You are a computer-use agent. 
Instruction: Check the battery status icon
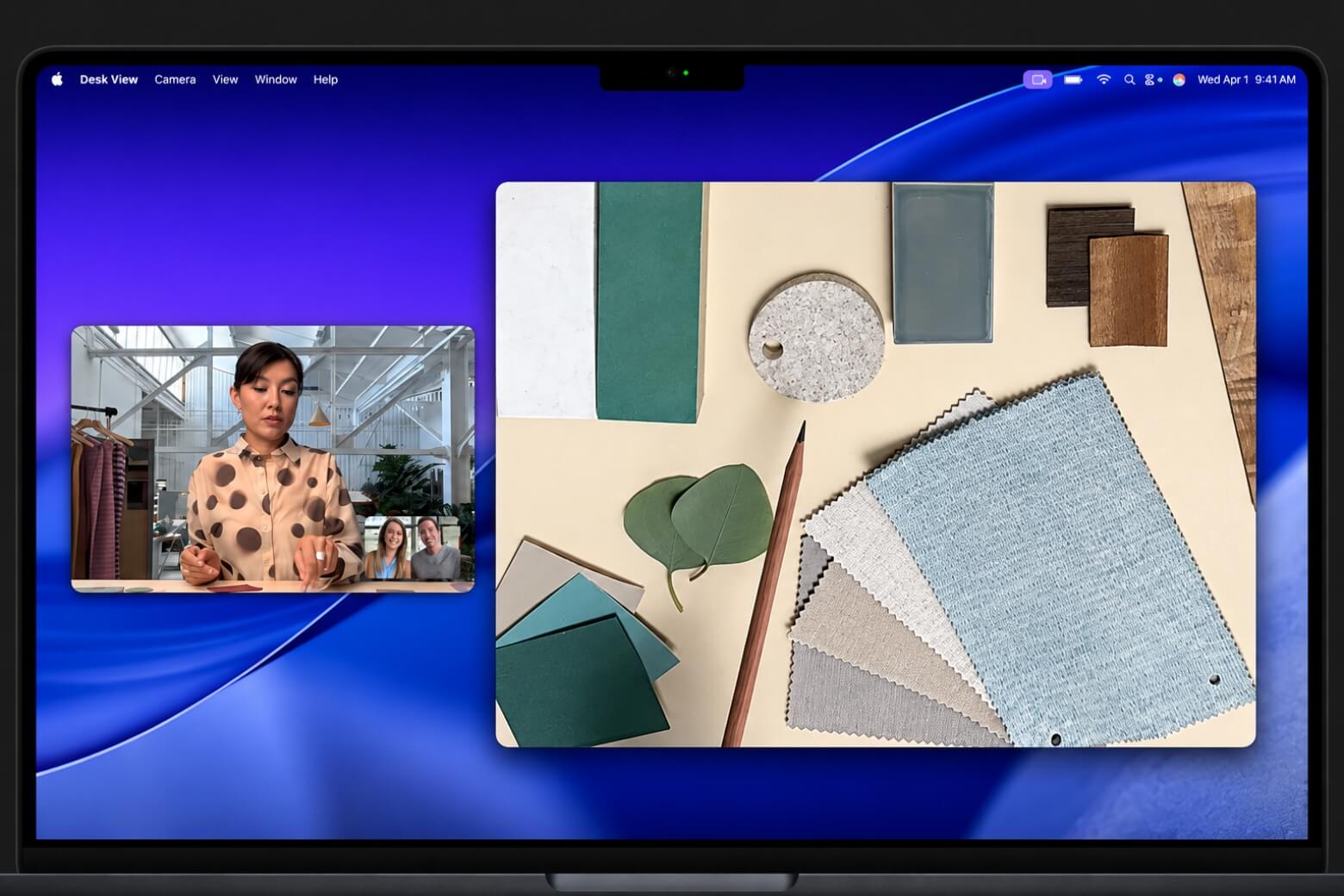[1073, 79]
